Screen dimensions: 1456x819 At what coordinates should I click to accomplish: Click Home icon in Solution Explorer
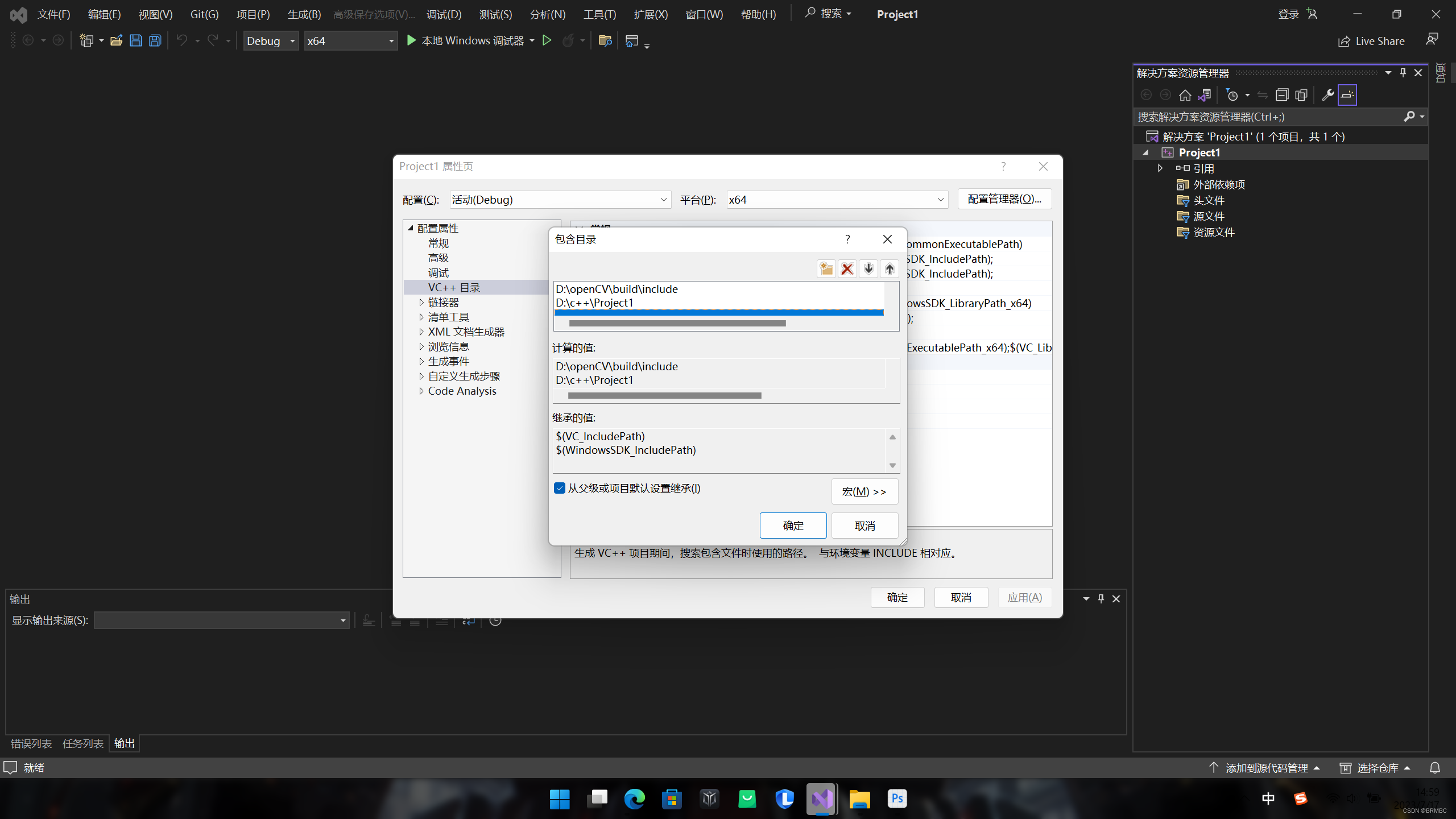[x=1185, y=95]
